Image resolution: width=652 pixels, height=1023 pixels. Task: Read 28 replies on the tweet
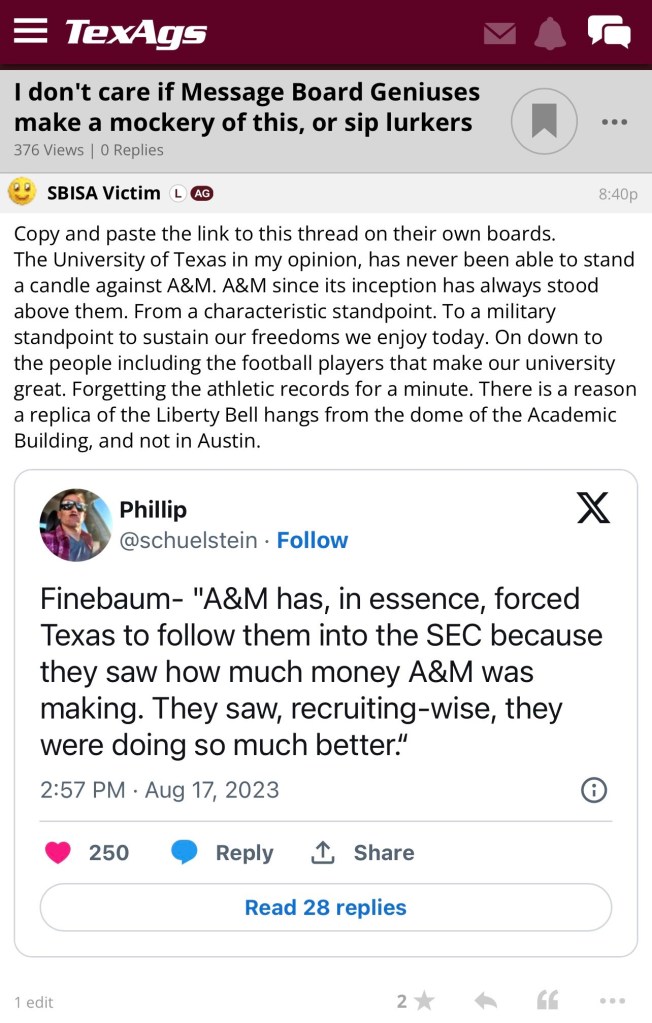coord(325,908)
